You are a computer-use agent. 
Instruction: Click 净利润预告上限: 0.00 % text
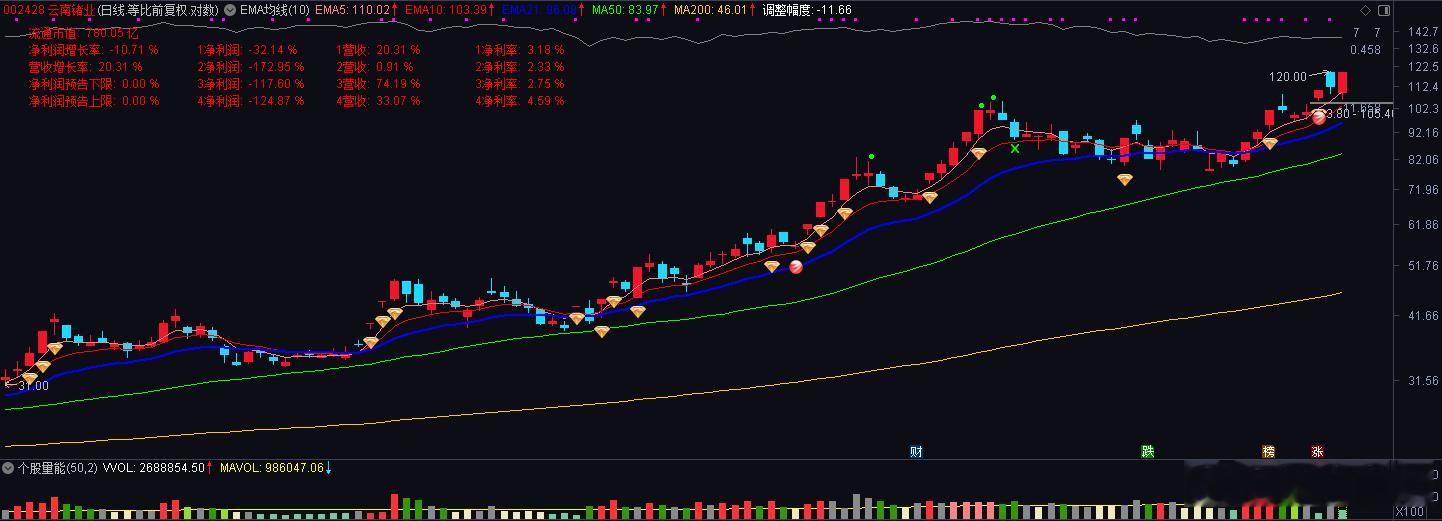94,101
